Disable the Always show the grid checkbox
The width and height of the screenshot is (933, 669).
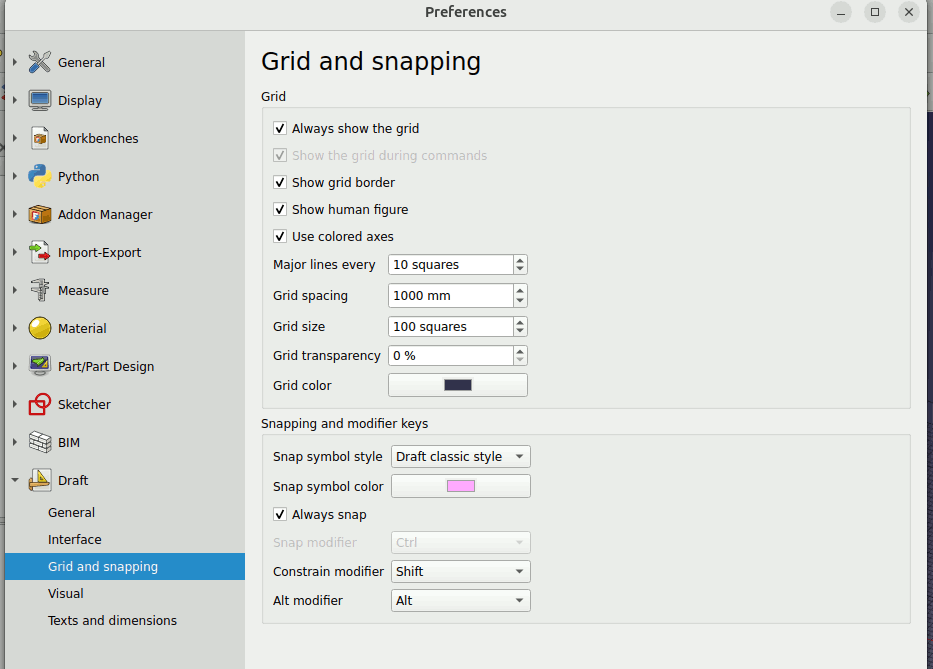click(x=280, y=129)
